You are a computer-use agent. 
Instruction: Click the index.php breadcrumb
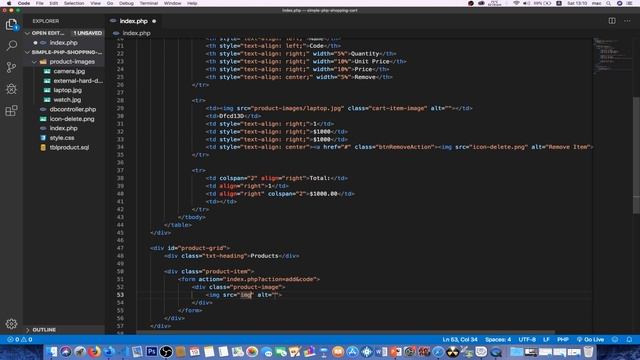coord(136,33)
